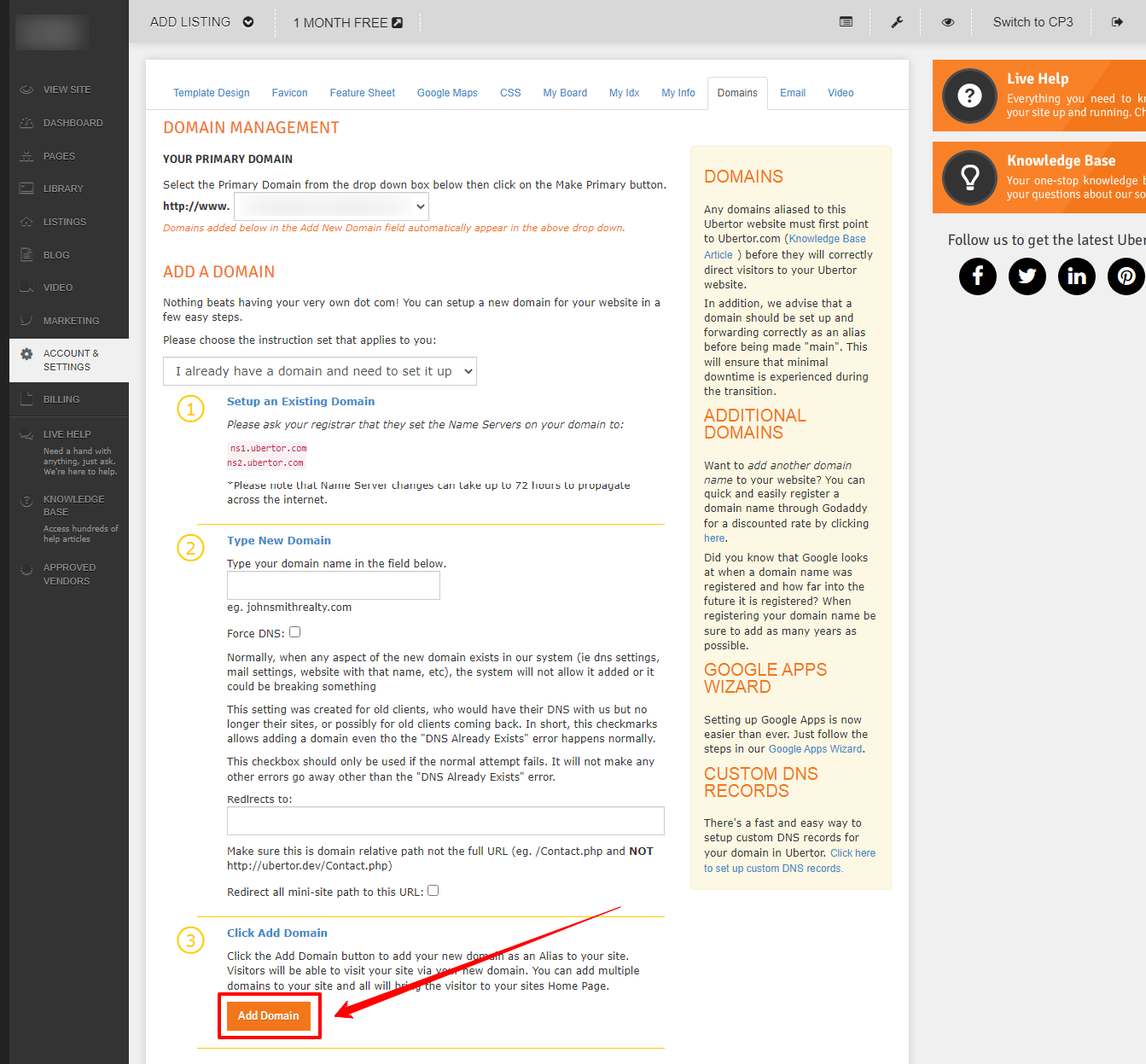Open the Twitter social icon

point(1027,276)
